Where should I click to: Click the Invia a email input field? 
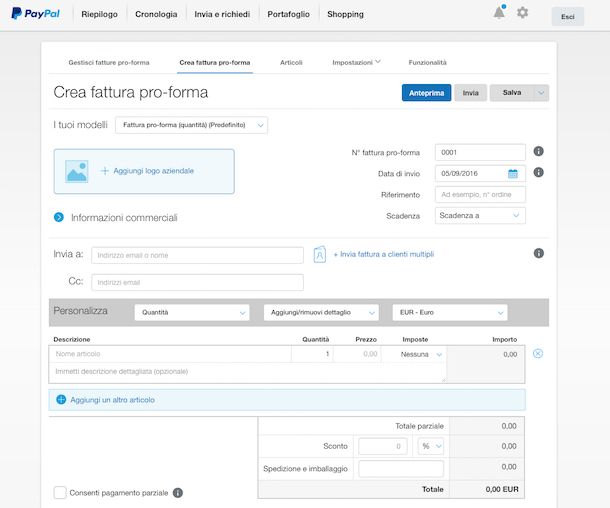coord(197,255)
